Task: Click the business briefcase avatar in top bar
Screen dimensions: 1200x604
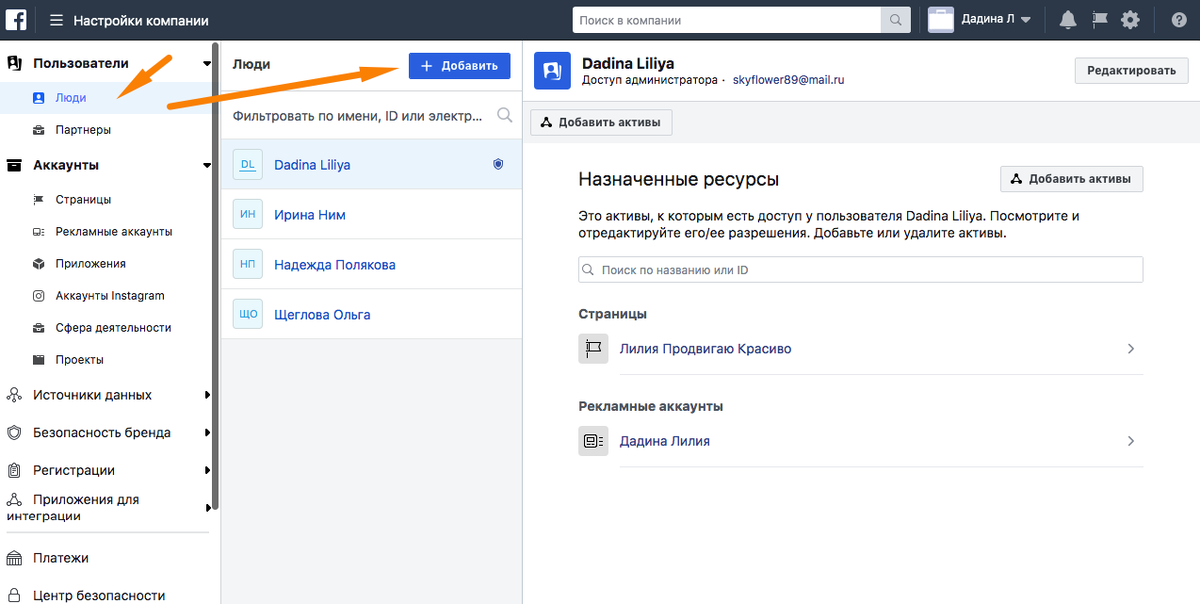Action: coord(941,20)
